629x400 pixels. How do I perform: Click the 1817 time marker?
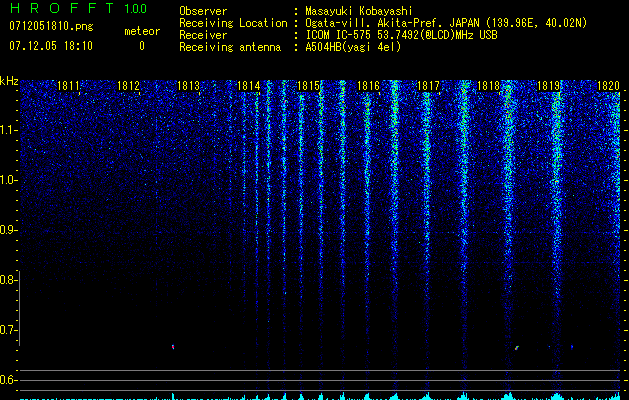(x=428, y=85)
